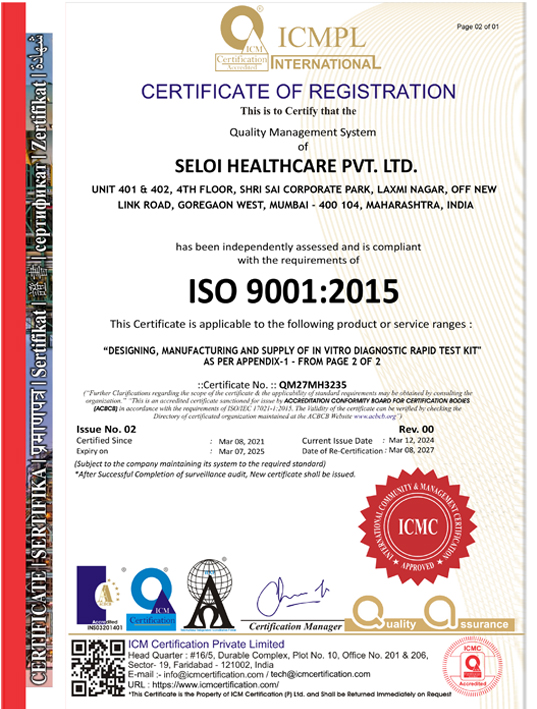Click the 'Issue No. 02' text

tap(106, 429)
